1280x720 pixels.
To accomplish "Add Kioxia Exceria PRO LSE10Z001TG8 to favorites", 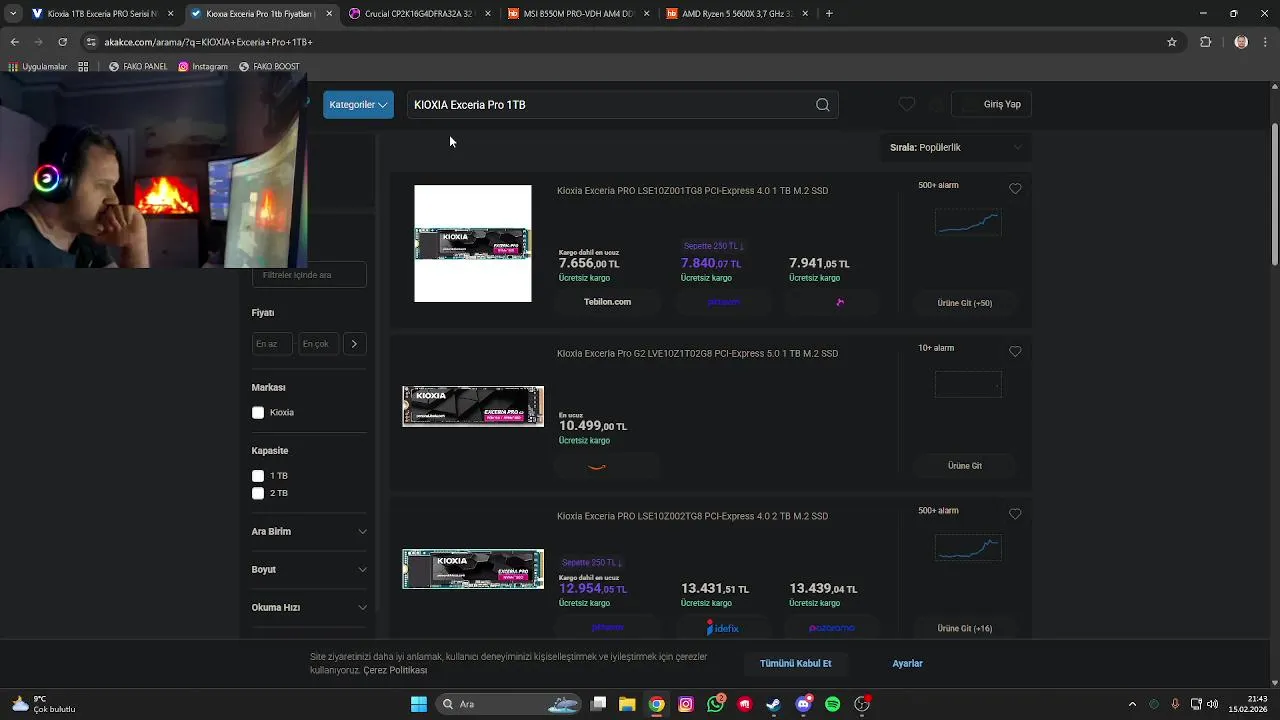I will 1015,188.
